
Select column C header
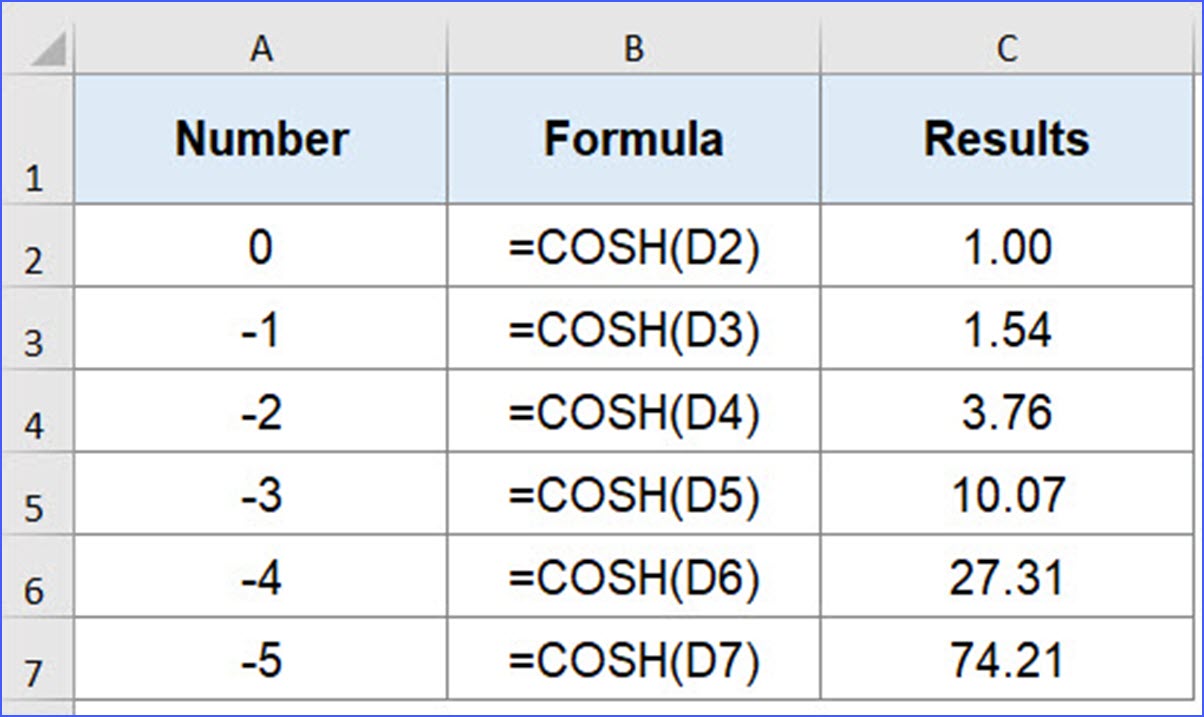tap(1006, 44)
